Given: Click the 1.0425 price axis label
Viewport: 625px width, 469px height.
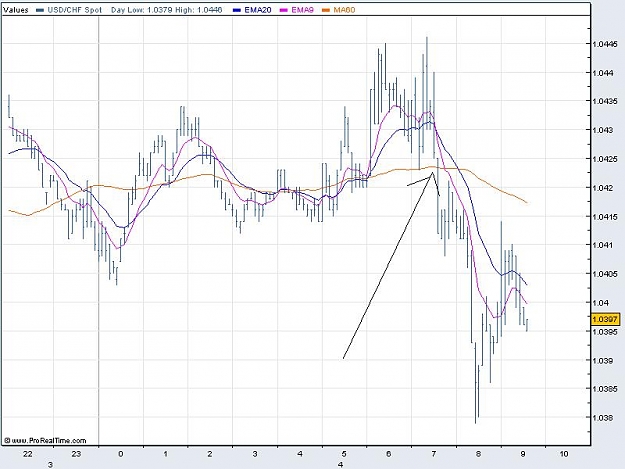Looking at the screenshot, I should tap(605, 159).
